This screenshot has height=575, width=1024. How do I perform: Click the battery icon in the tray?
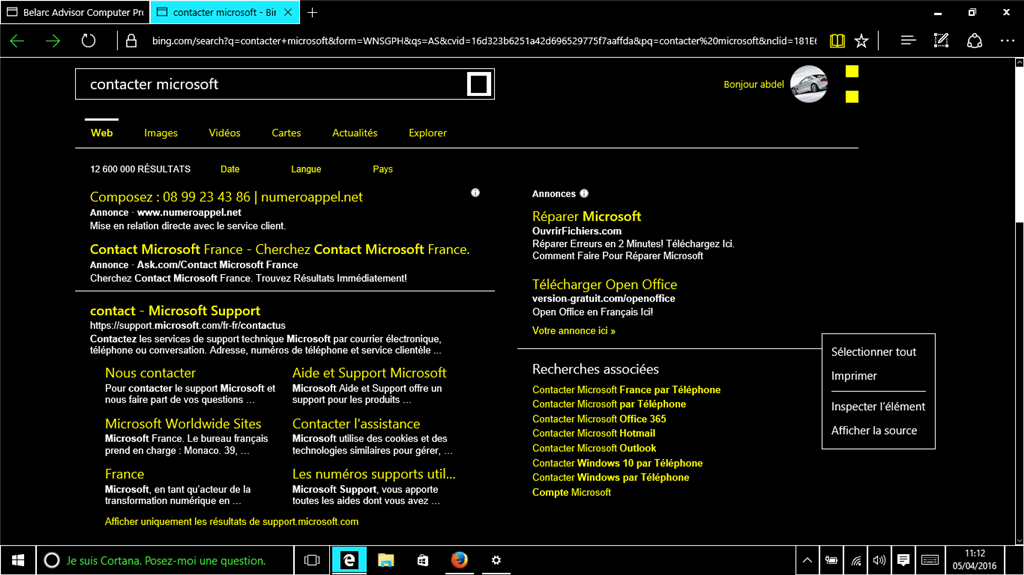pyautogui.click(x=831, y=560)
